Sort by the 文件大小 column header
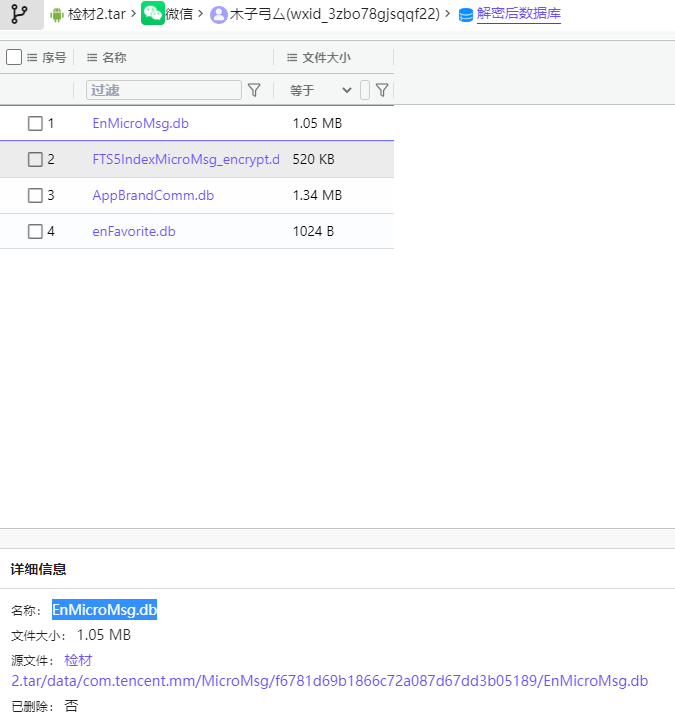Viewport: 675px width, 718px height. pos(326,58)
